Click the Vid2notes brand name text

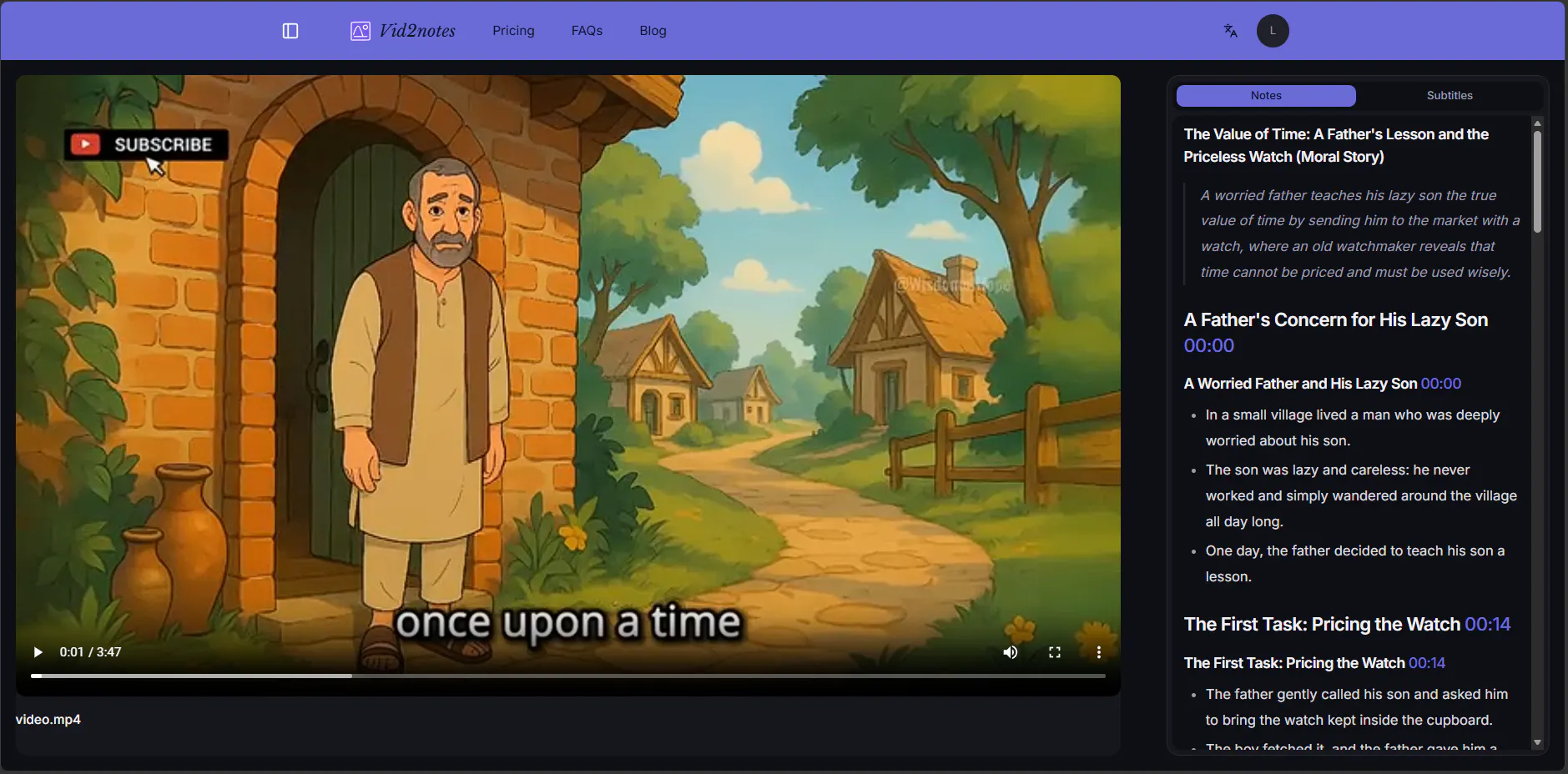pyautogui.click(x=417, y=31)
